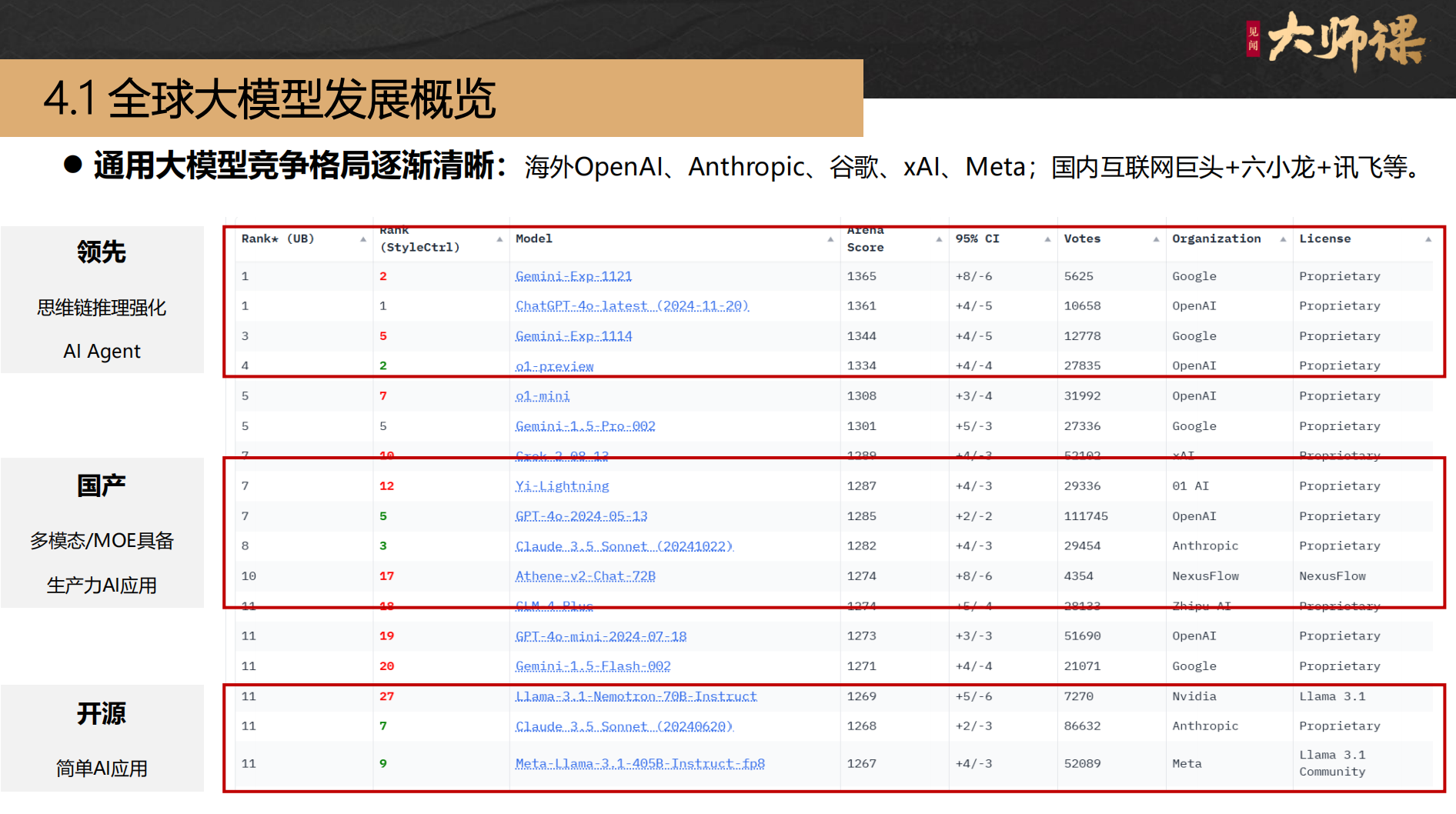Click the 大师课 logo at top right
This screenshot has width=1456, height=814.
pyautogui.click(x=1337, y=40)
